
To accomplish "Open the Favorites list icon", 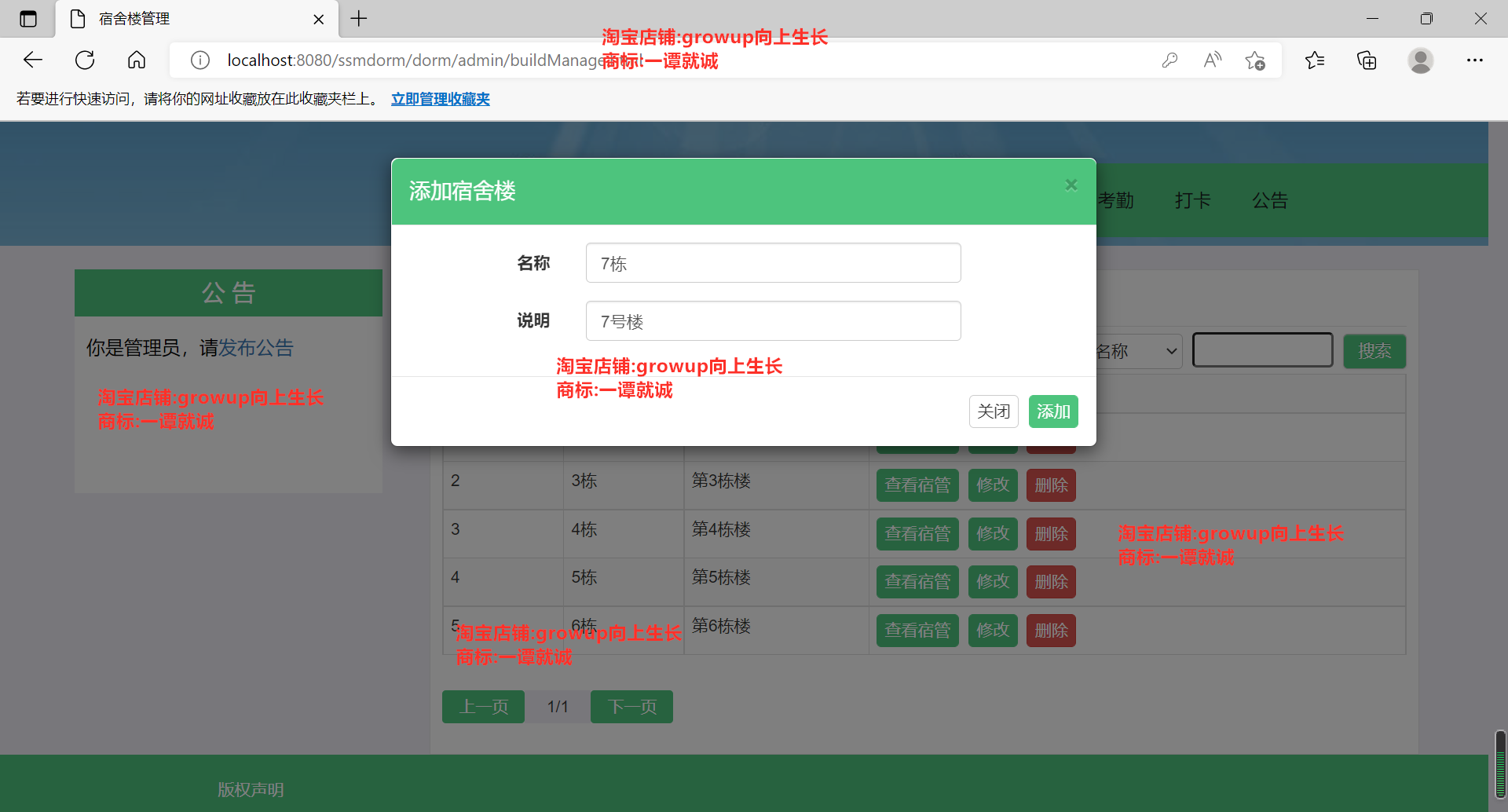I will pos(1315,60).
